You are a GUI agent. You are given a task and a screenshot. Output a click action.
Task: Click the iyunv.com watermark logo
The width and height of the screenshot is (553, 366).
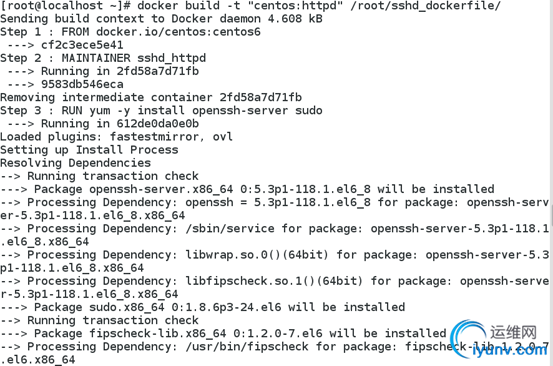tap(499, 339)
